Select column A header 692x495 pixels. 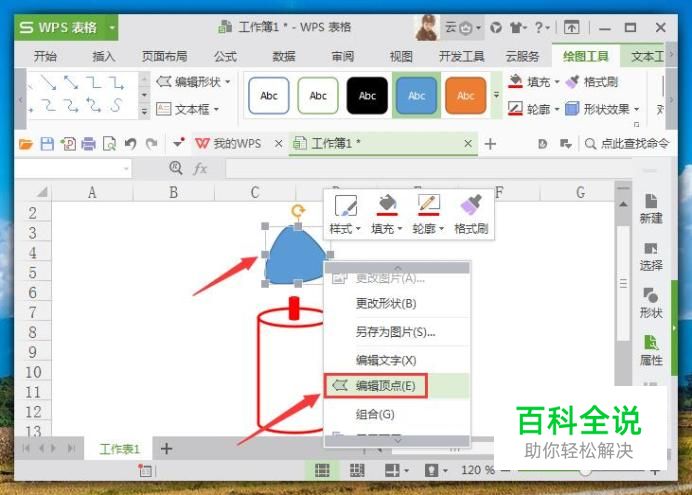pyautogui.click(x=92, y=192)
